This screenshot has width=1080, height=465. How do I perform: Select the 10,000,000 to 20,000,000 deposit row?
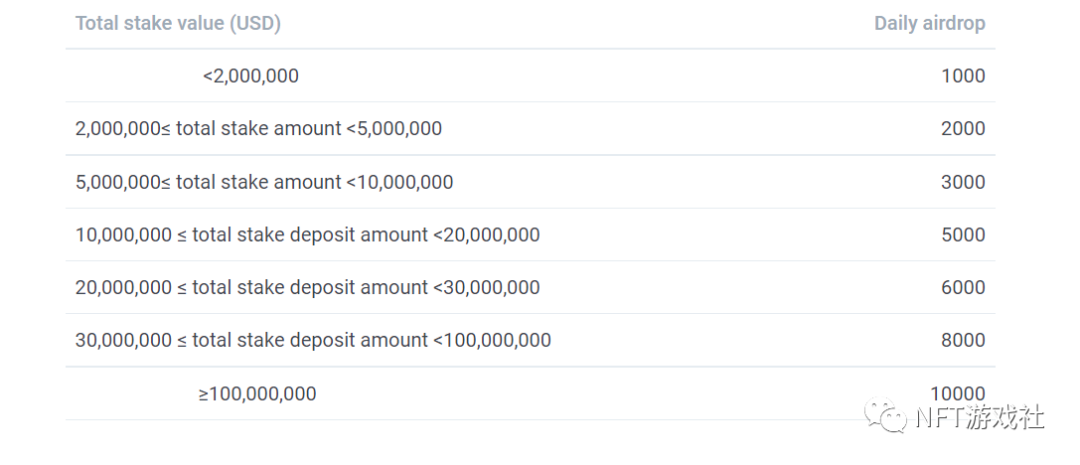tap(307, 235)
